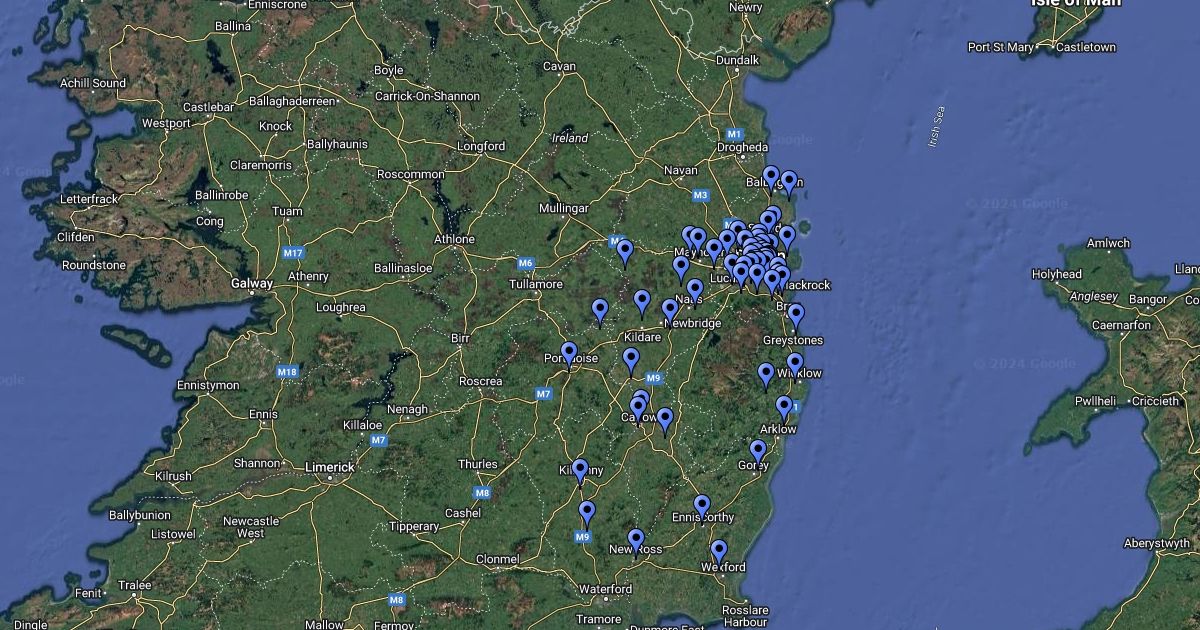1200x630 pixels.
Task: Click the Ennis town label
Action: tap(263, 414)
